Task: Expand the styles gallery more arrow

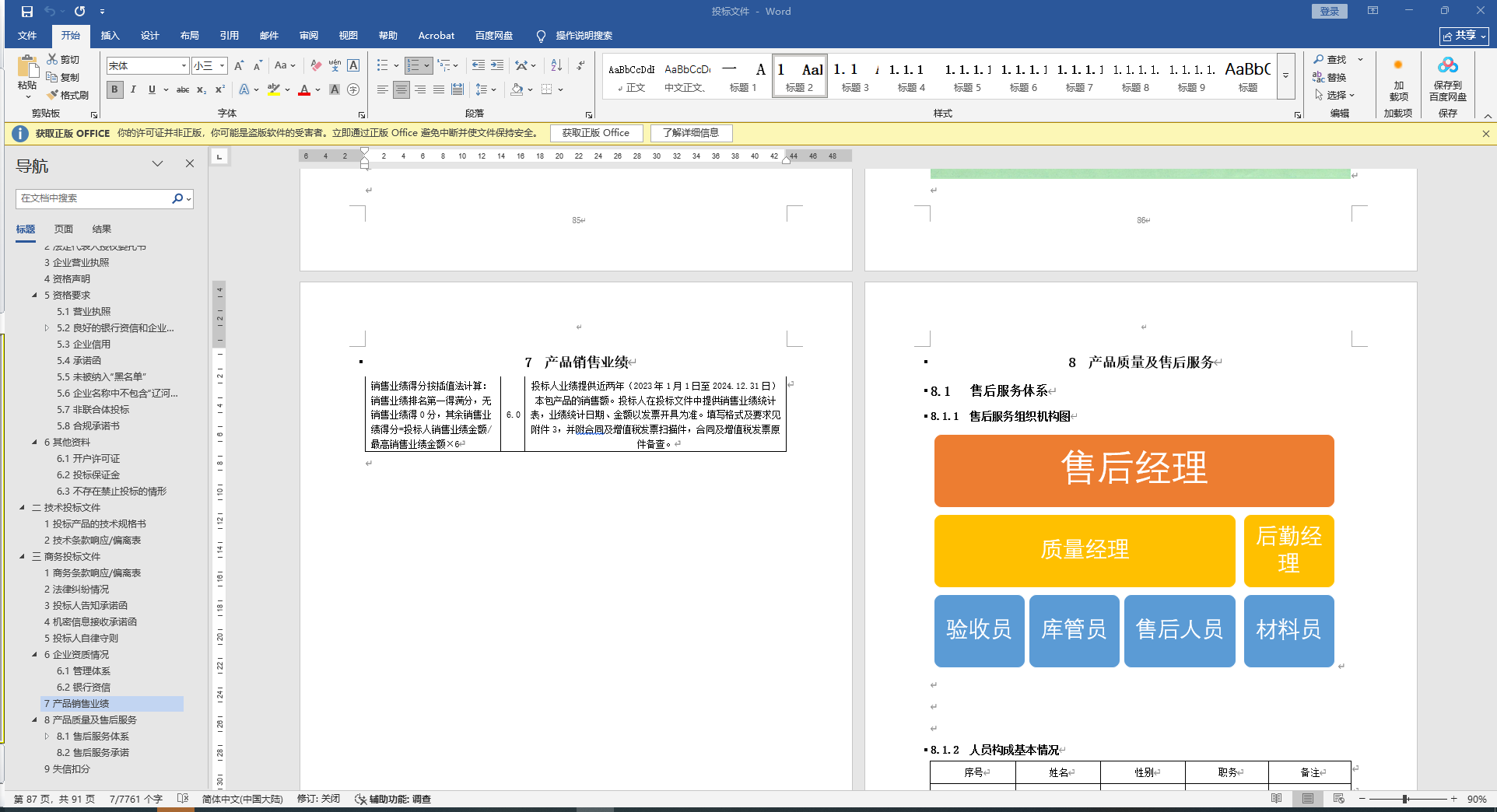Action: 1285,76
